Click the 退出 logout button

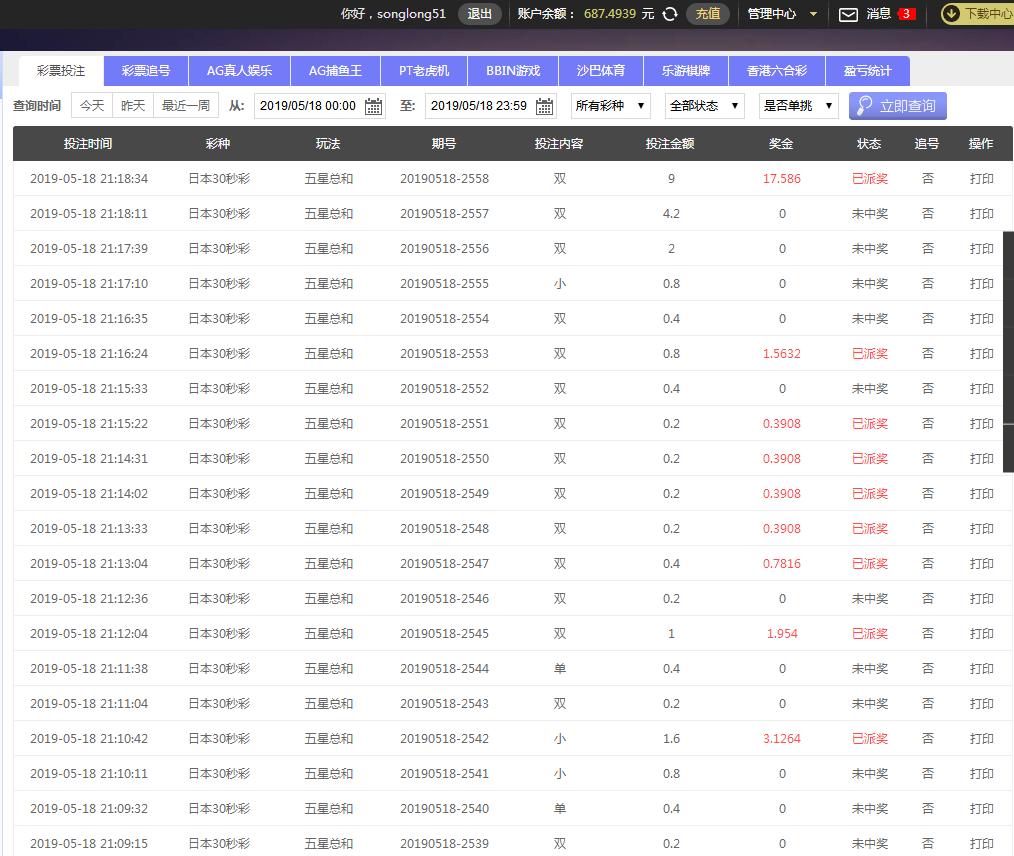pos(480,14)
